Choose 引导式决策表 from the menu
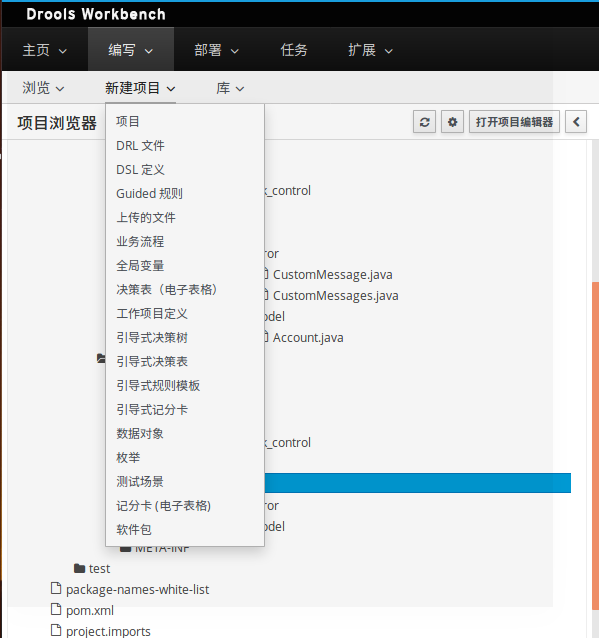 pos(185,361)
